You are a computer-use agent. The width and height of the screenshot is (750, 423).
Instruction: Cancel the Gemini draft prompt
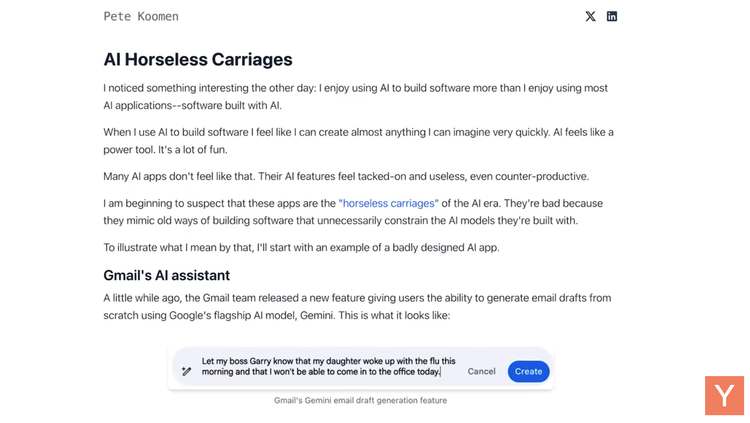pos(481,371)
